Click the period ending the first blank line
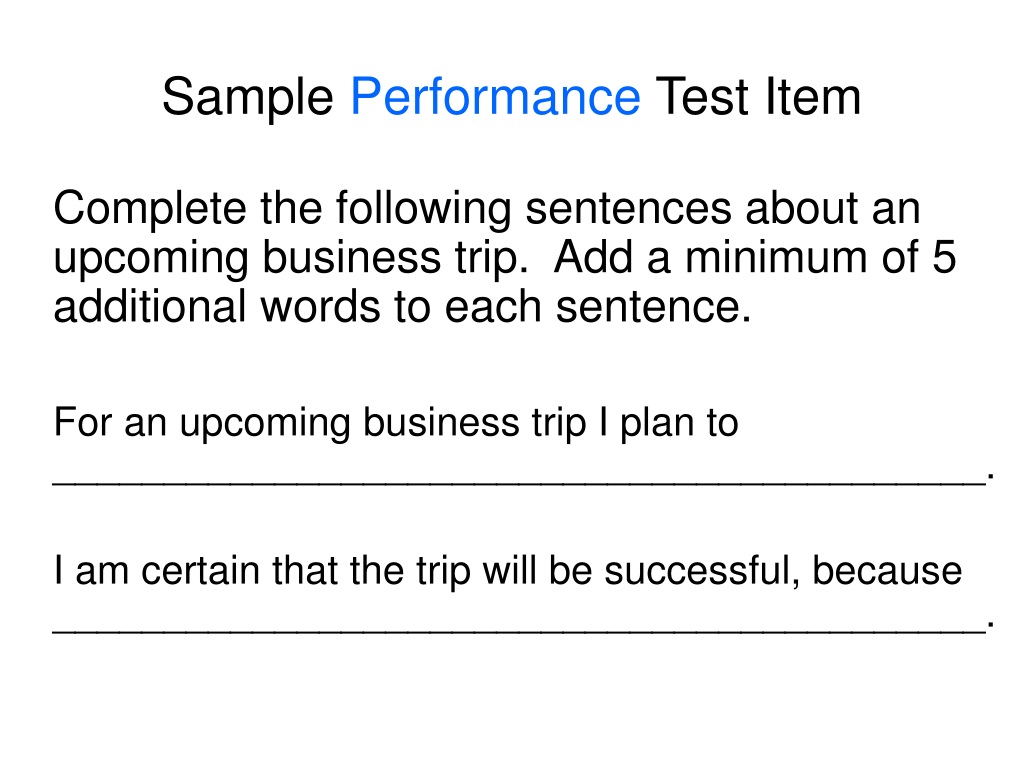 [x=991, y=477]
